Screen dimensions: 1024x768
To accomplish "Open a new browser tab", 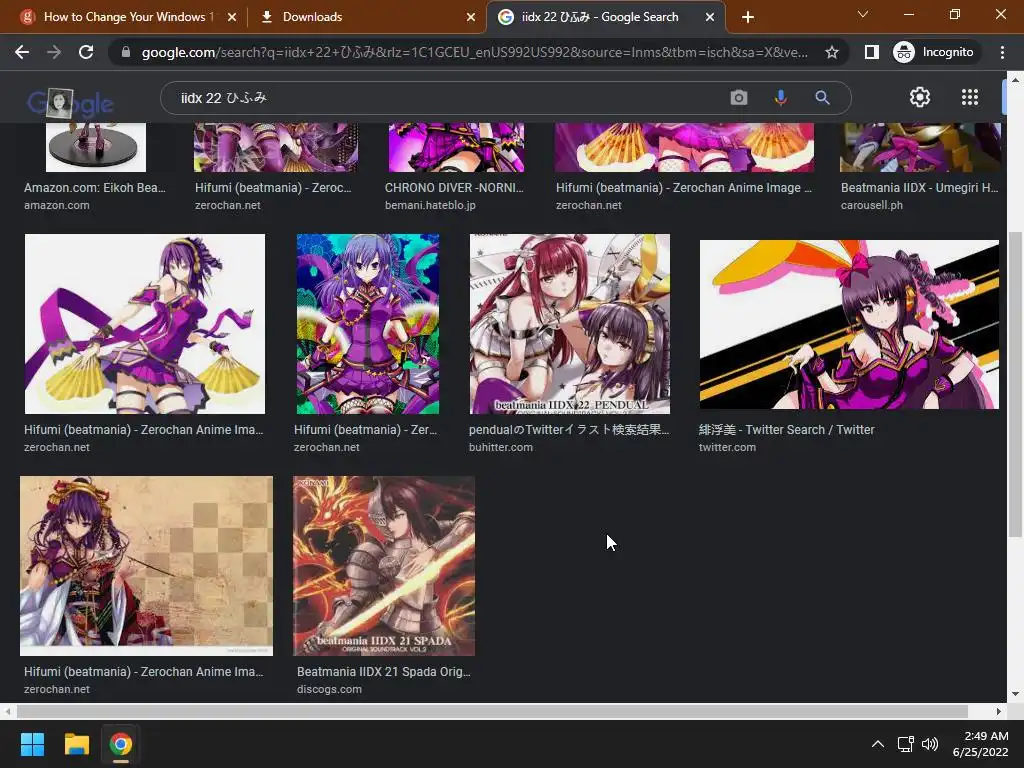I will click(748, 17).
